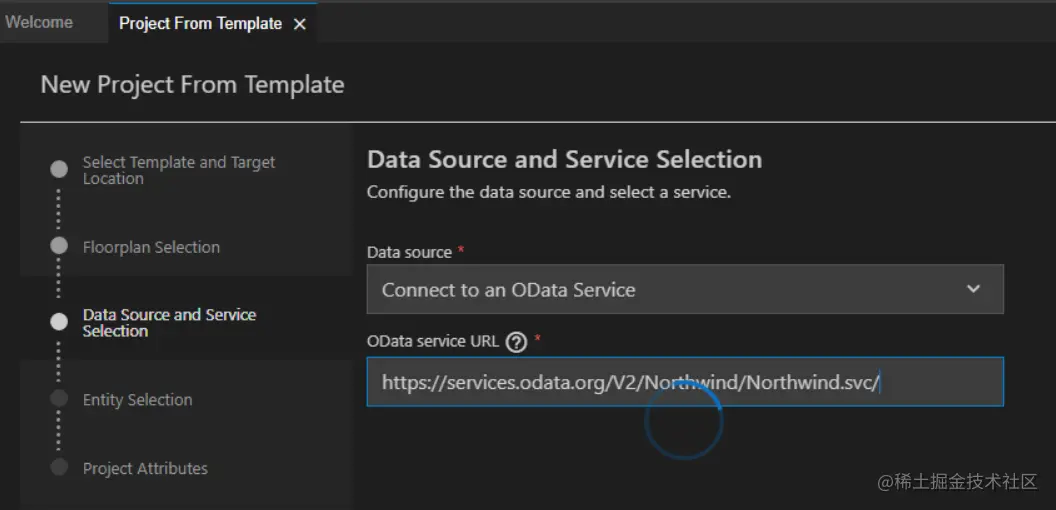The image size is (1056, 510).
Task: Go to Select Template and Target Location step
Action: [x=178, y=170]
